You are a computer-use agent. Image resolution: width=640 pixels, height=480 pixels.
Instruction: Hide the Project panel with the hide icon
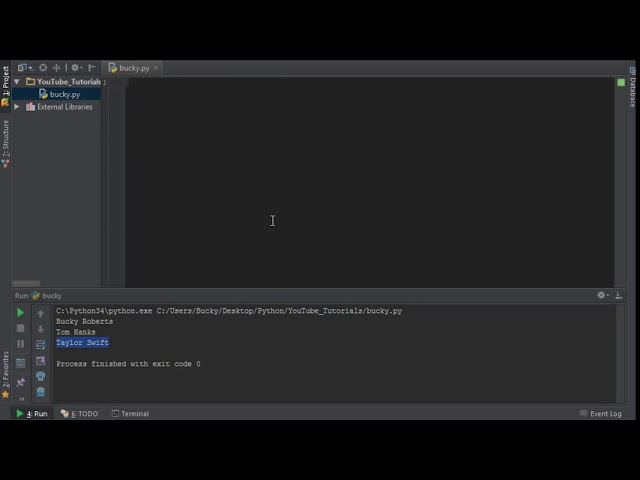92,68
